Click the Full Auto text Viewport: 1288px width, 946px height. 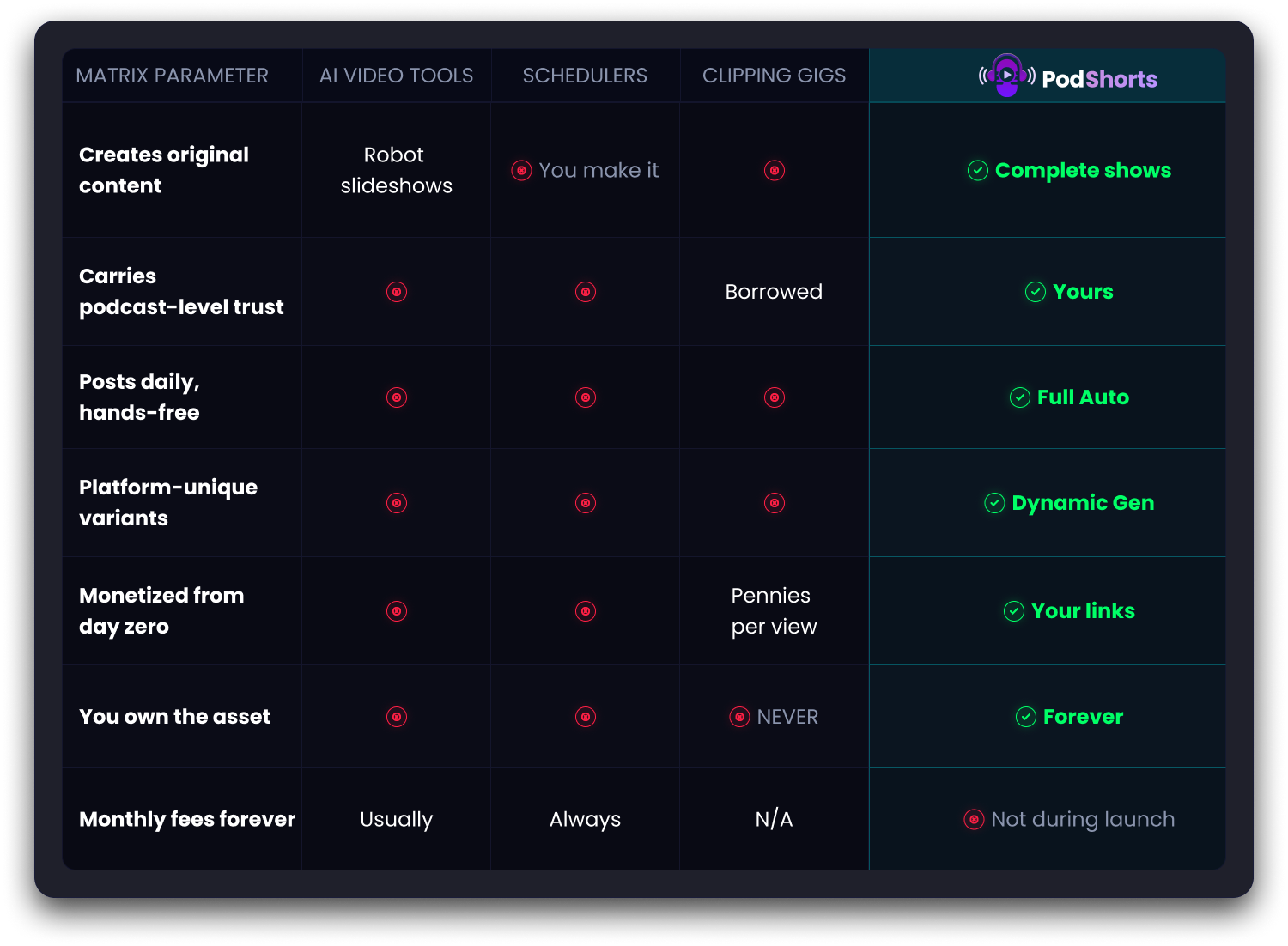click(1083, 397)
